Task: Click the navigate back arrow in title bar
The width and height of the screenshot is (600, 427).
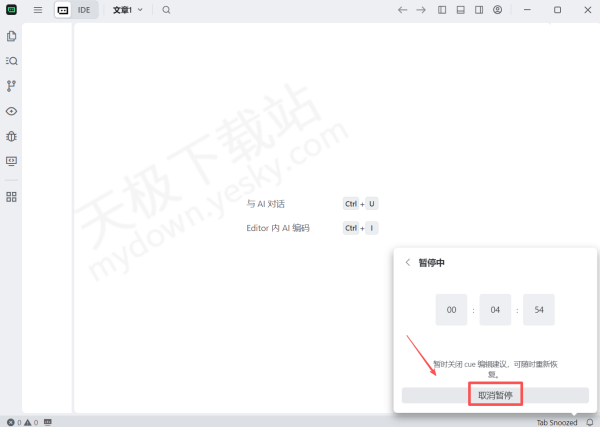Action: 402,10
